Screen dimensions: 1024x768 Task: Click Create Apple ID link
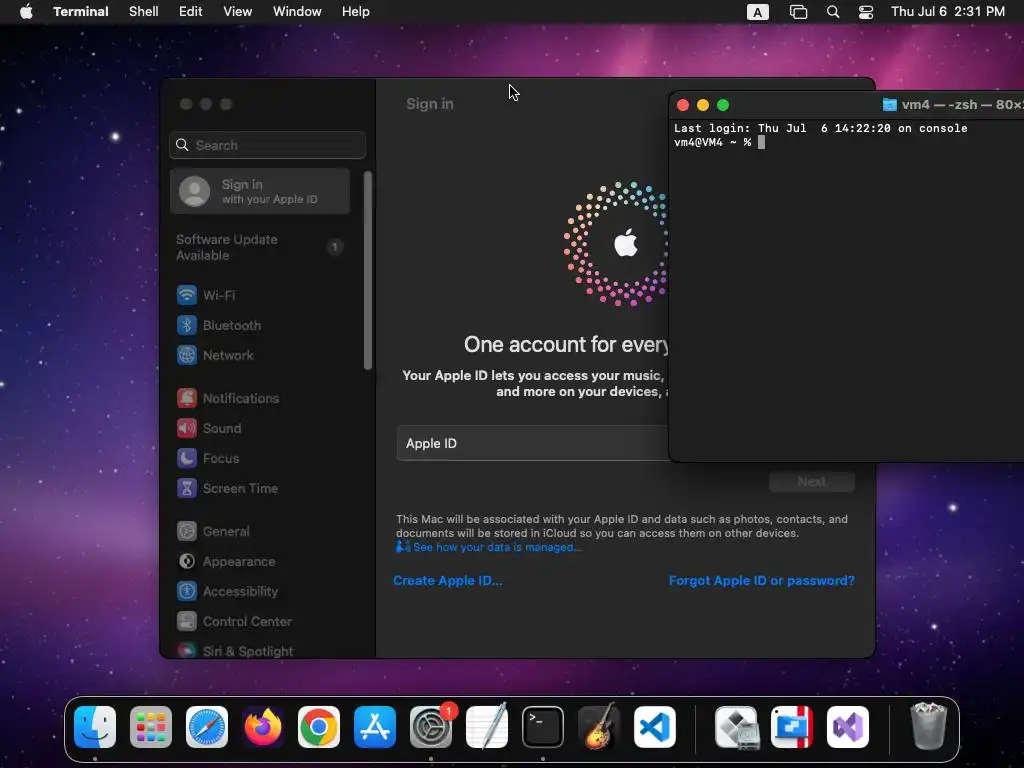[x=448, y=581]
